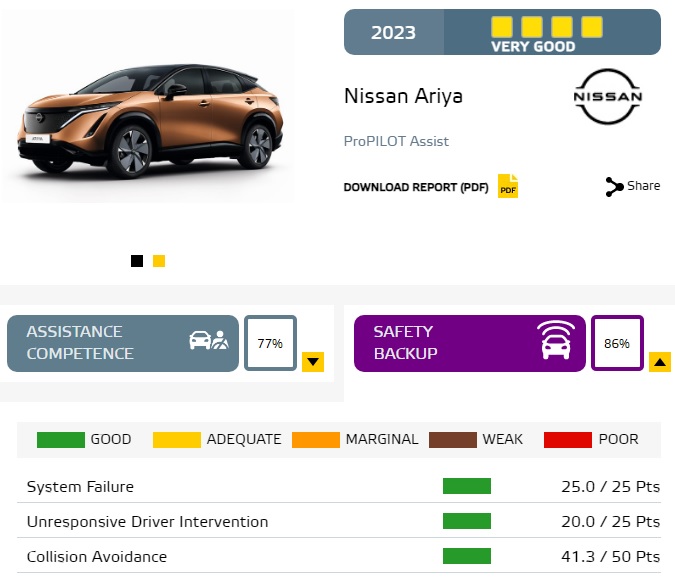The width and height of the screenshot is (675, 580).
Task: Click the Nissan brand logo
Action: click(x=608, y=96)
